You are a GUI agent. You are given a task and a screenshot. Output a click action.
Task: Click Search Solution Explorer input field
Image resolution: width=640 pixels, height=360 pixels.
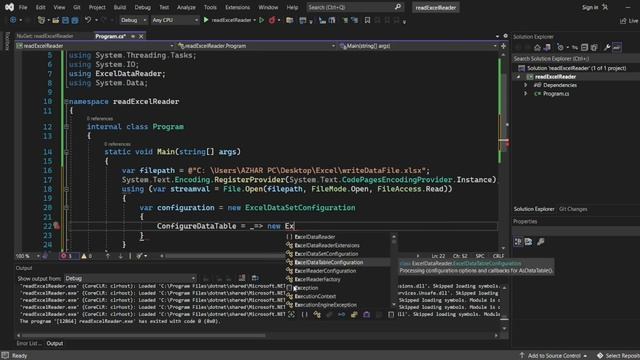tap(575, 58)
